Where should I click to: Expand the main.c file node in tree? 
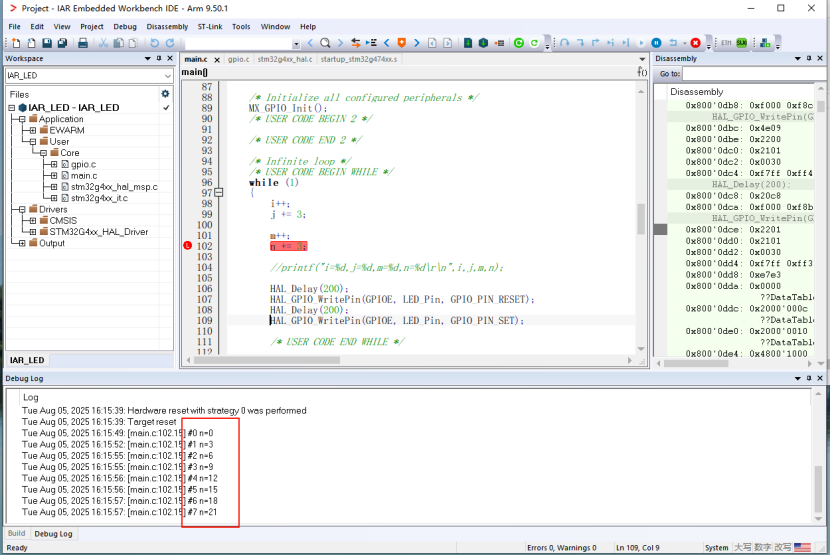(x=54, y=175)
